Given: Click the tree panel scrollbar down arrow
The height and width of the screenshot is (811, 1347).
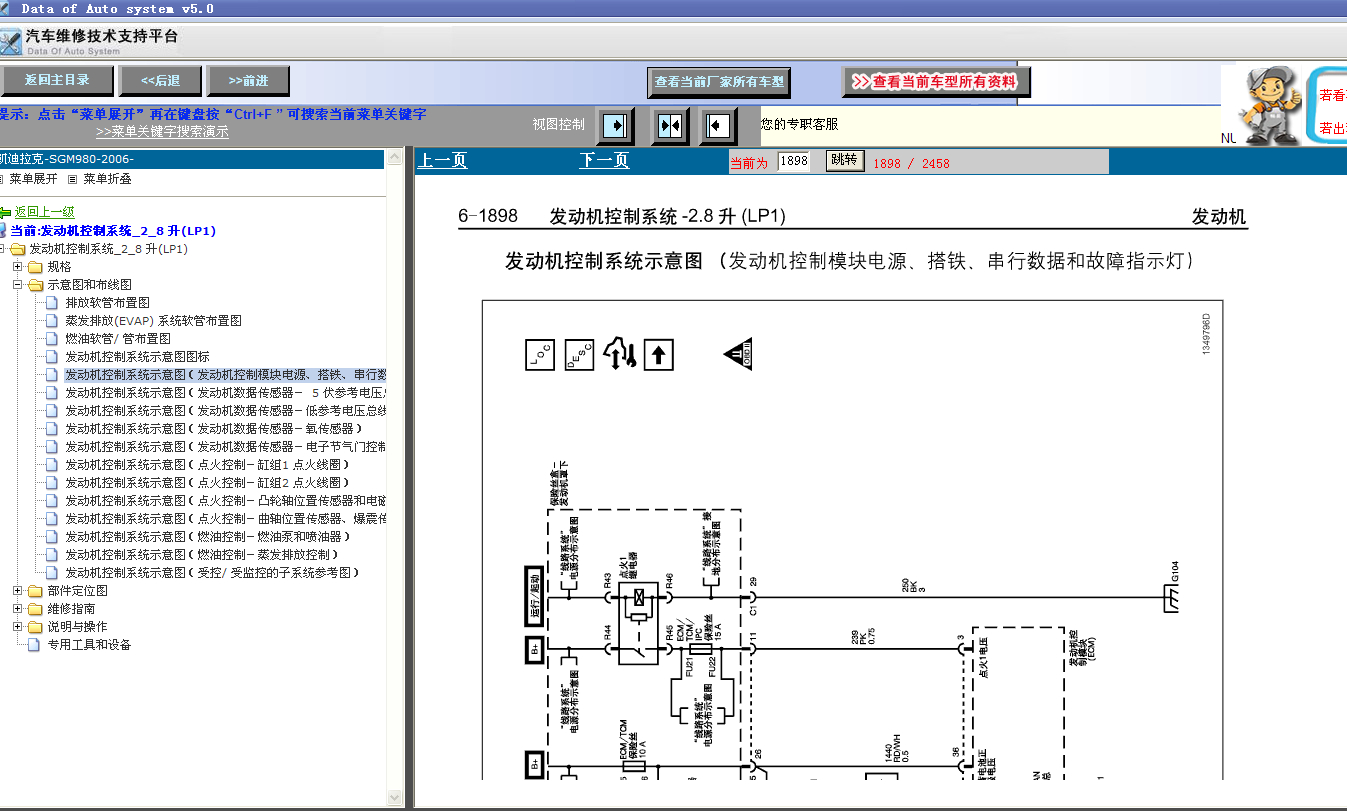Looking at the screenshot, I should 394,797.
